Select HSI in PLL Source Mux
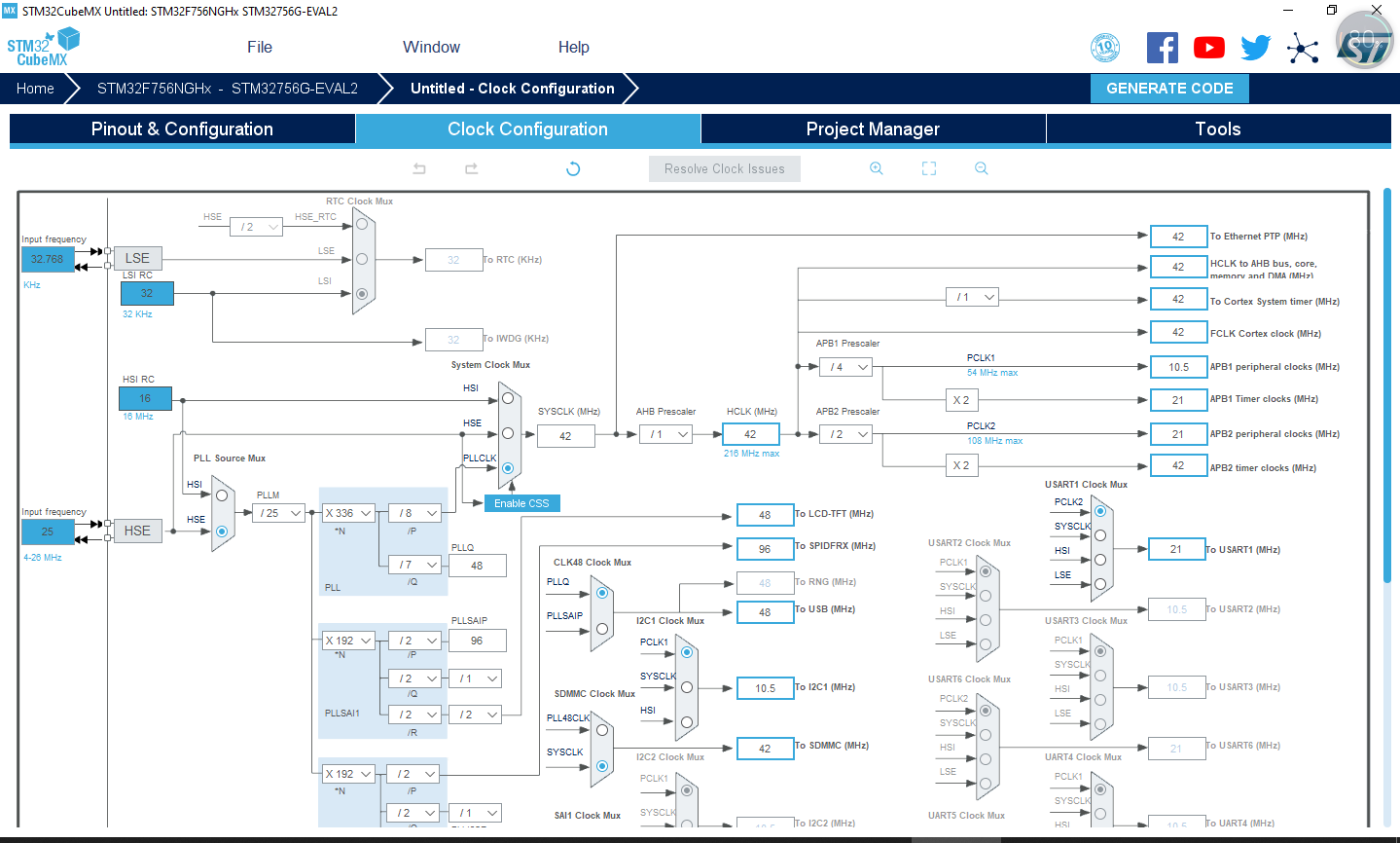The image size is (1400, 843). 222,495
